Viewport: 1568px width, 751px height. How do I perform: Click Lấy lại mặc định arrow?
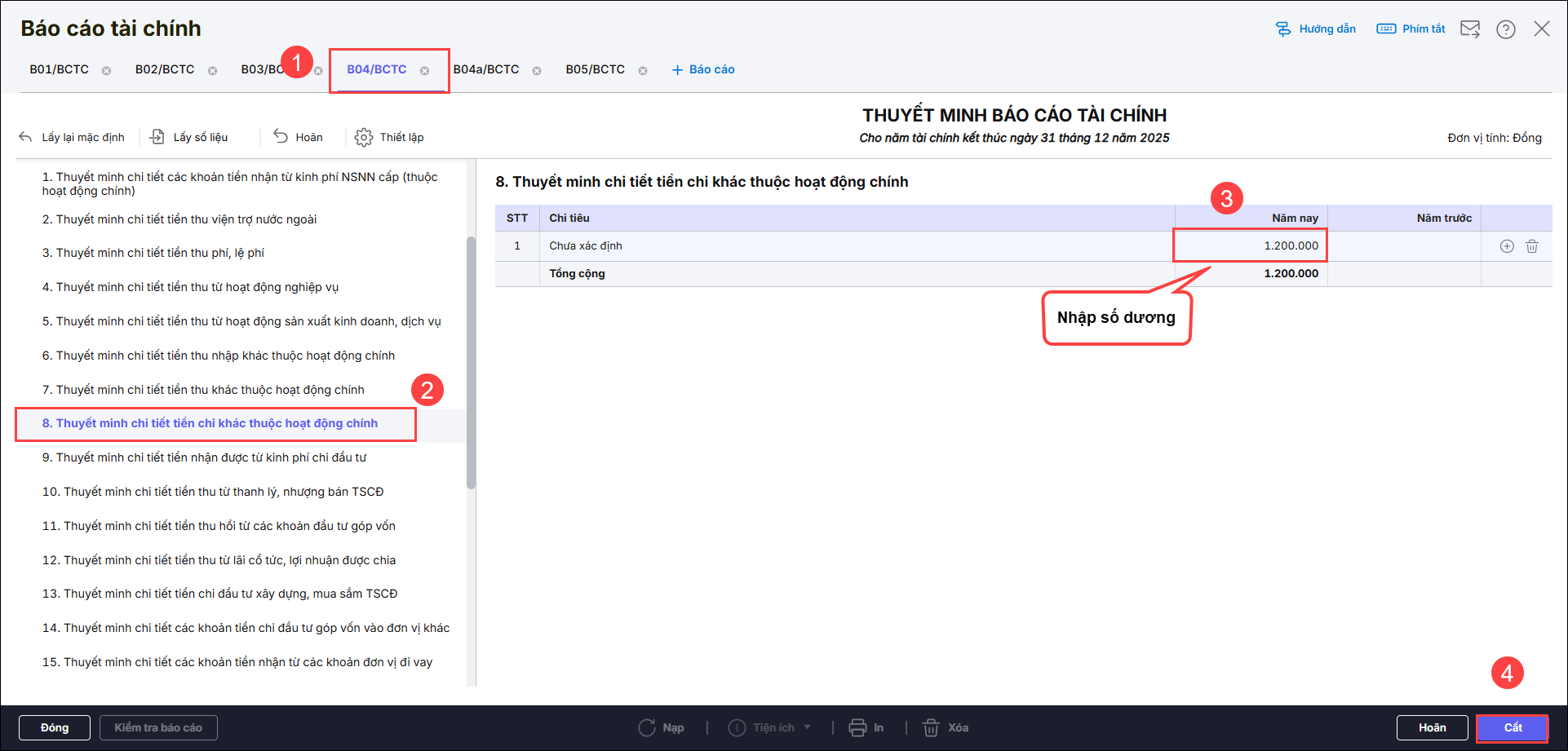(25, 137)
